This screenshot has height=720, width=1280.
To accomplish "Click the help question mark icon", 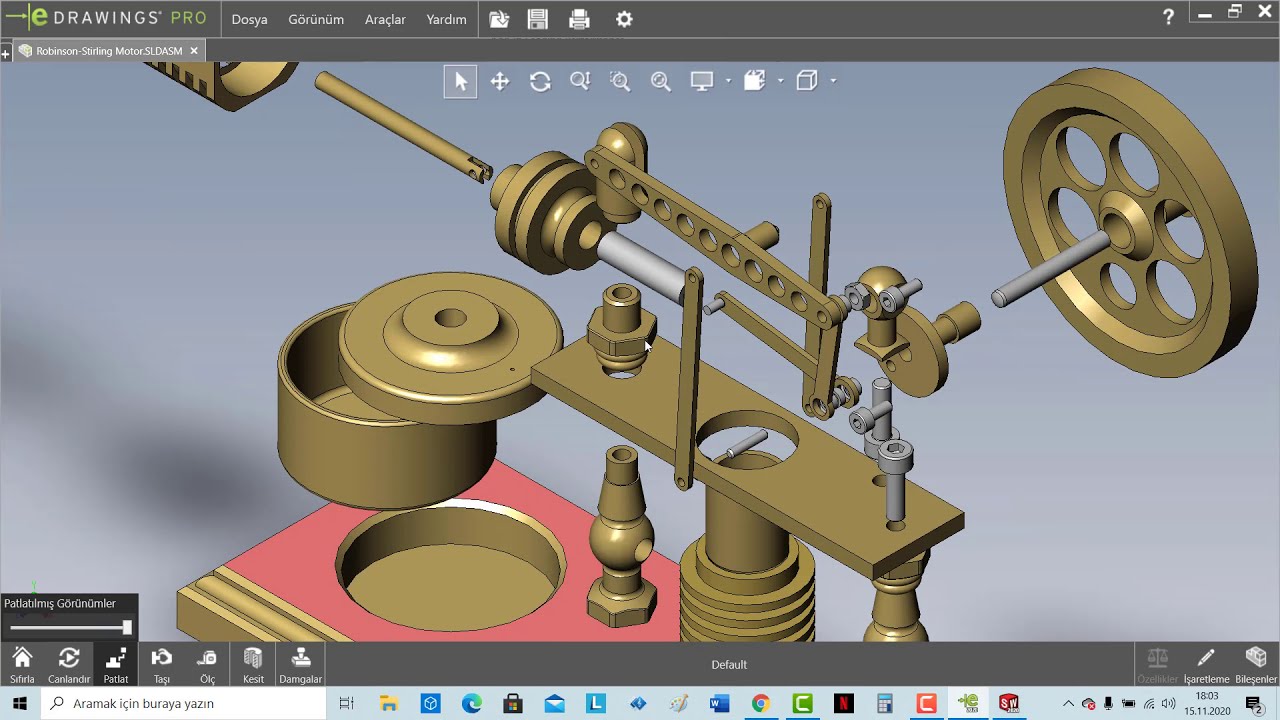I will point(1168,17).
